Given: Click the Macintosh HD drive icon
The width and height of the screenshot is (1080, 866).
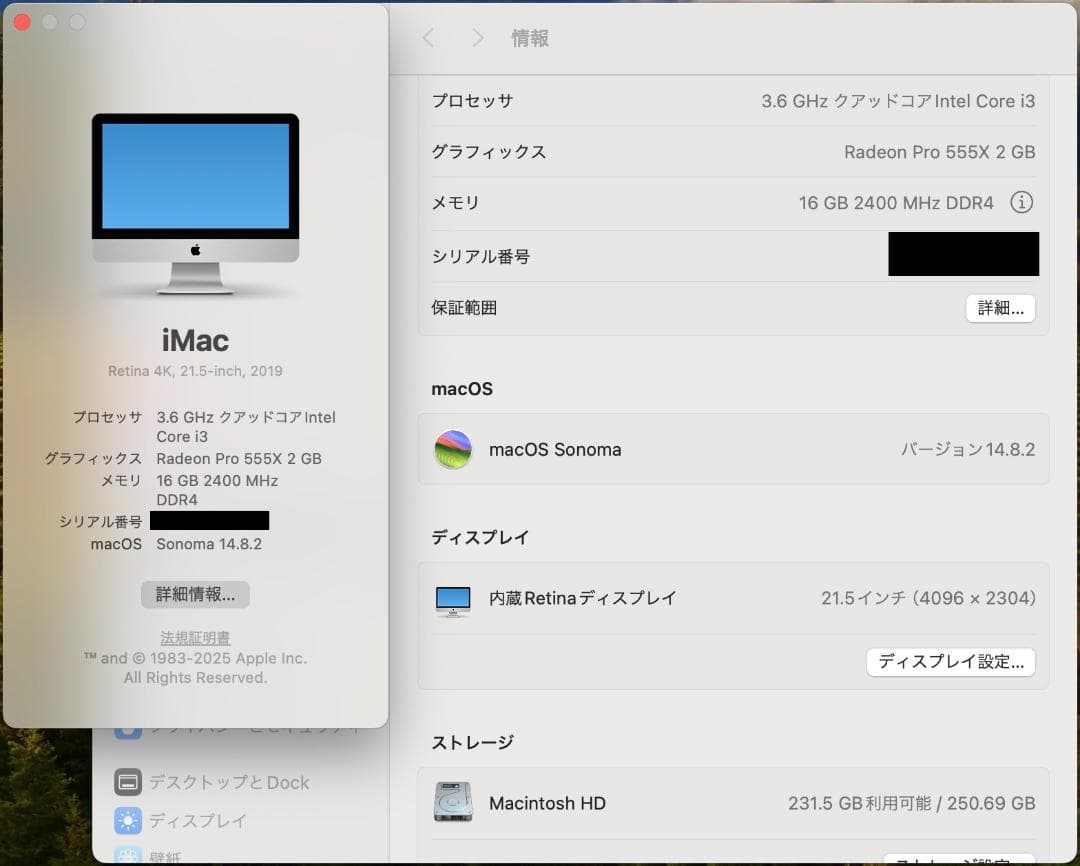Looking at the screenshot, I should (x=453, y=802).
